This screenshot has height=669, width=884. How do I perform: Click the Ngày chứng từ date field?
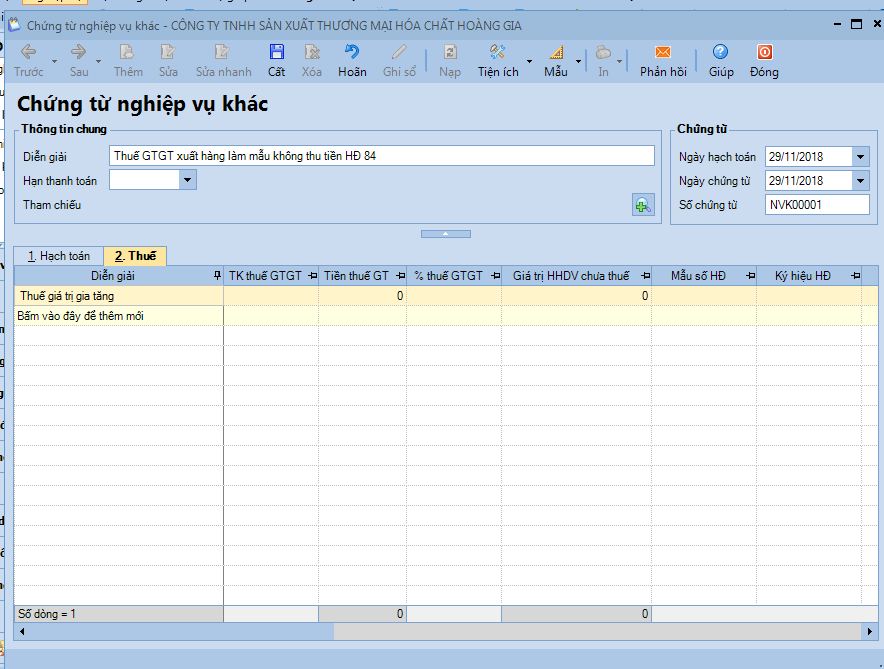tap(808, 181)
